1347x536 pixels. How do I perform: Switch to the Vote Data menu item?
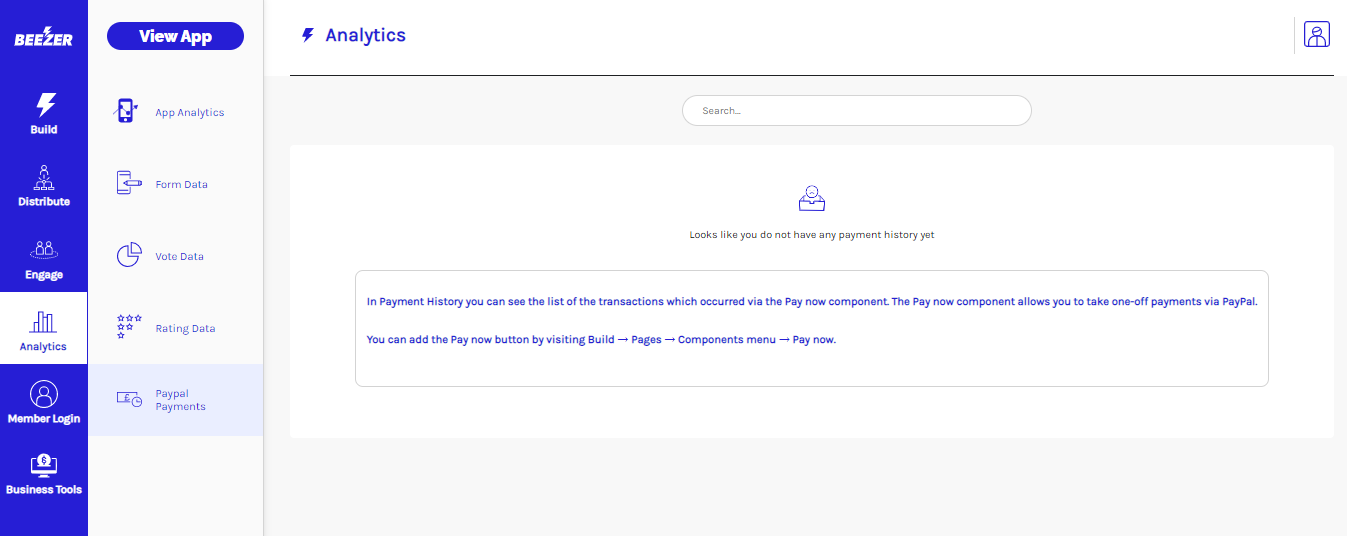pos(179,257)
